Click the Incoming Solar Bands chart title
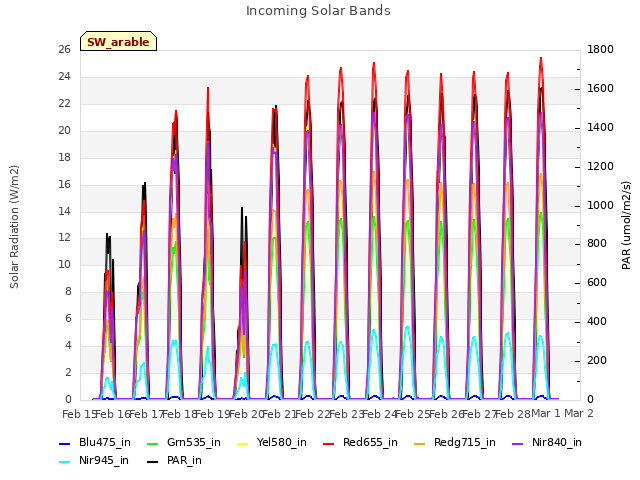640x480 pixels. click(x=318, y=11)
